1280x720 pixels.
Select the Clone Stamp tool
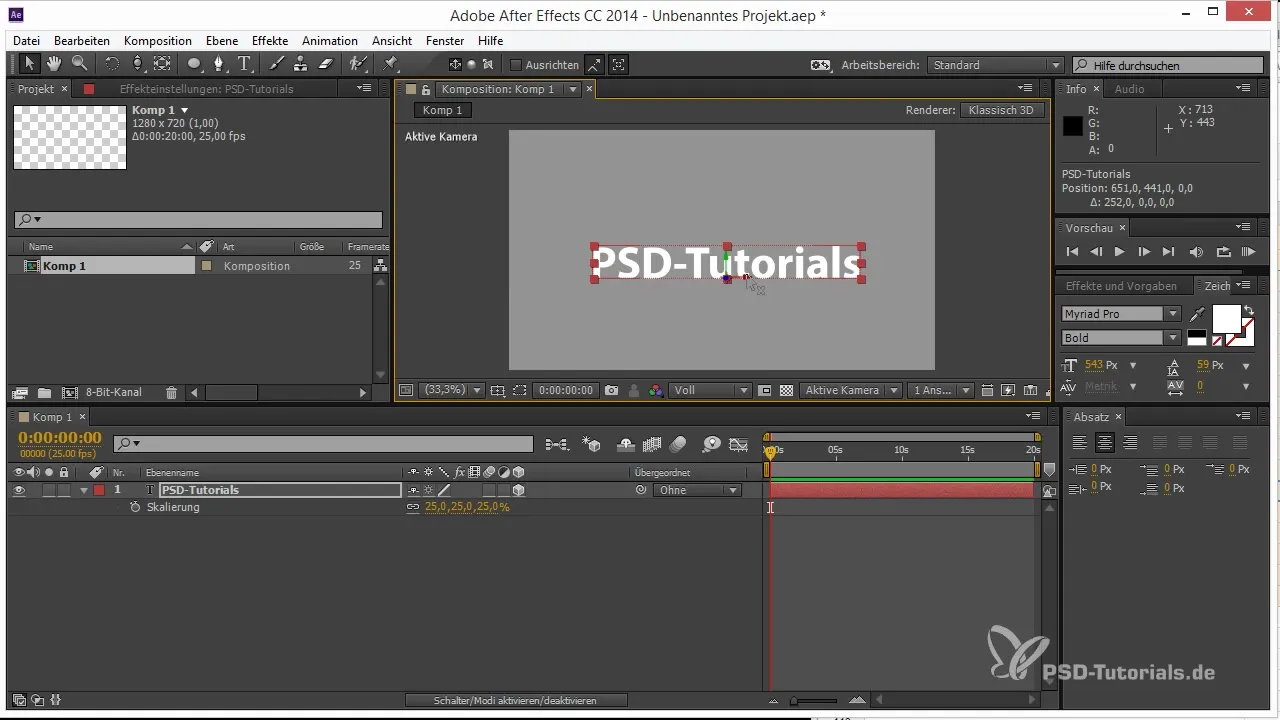pyautogui.click(x=301, y=64)
